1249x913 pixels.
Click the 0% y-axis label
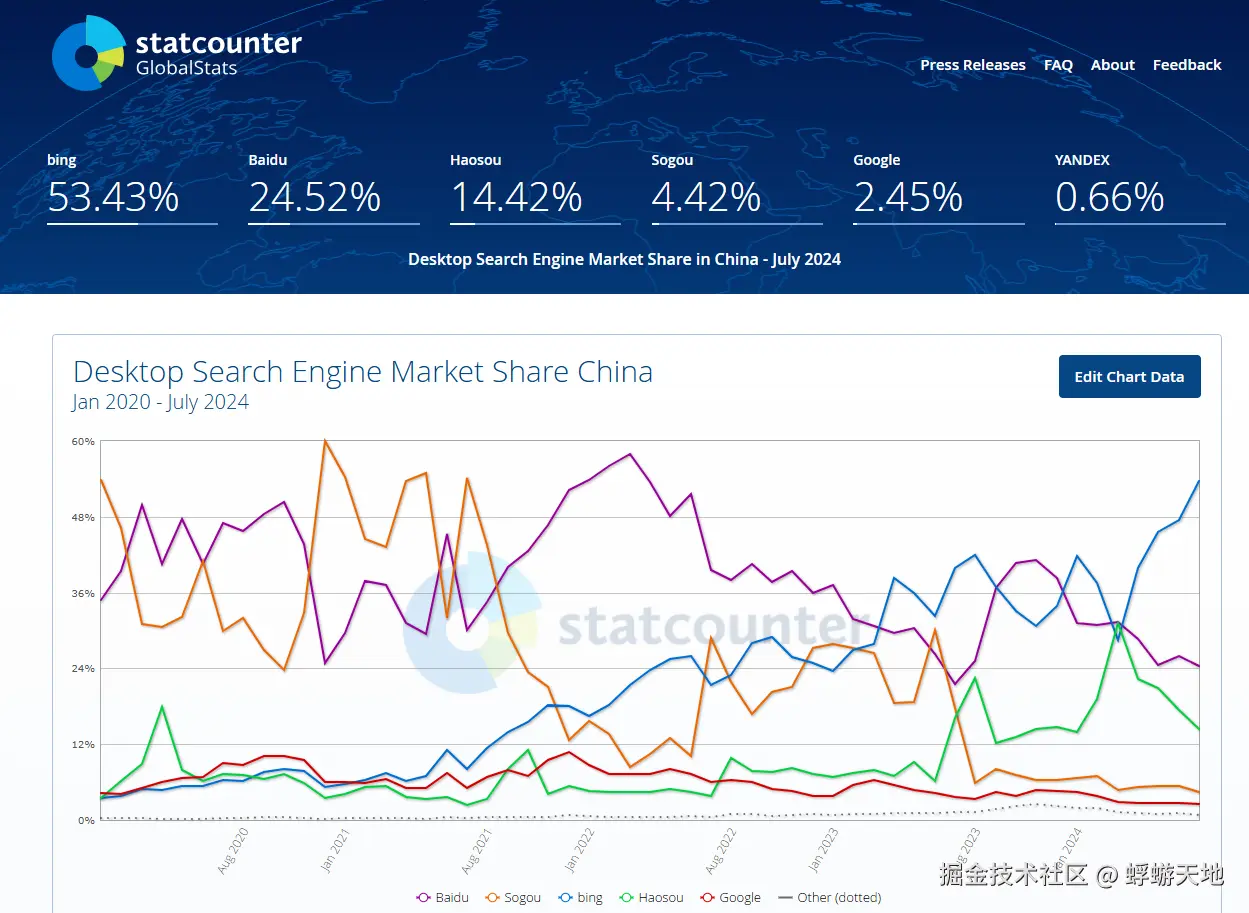pyautogui.click(x=86, y=821)
